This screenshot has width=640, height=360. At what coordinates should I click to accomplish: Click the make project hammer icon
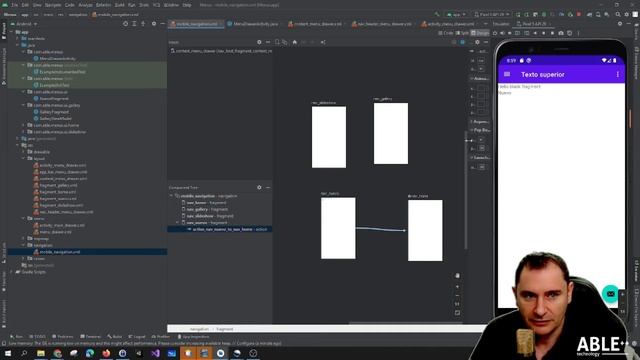(x=437, y=15)
